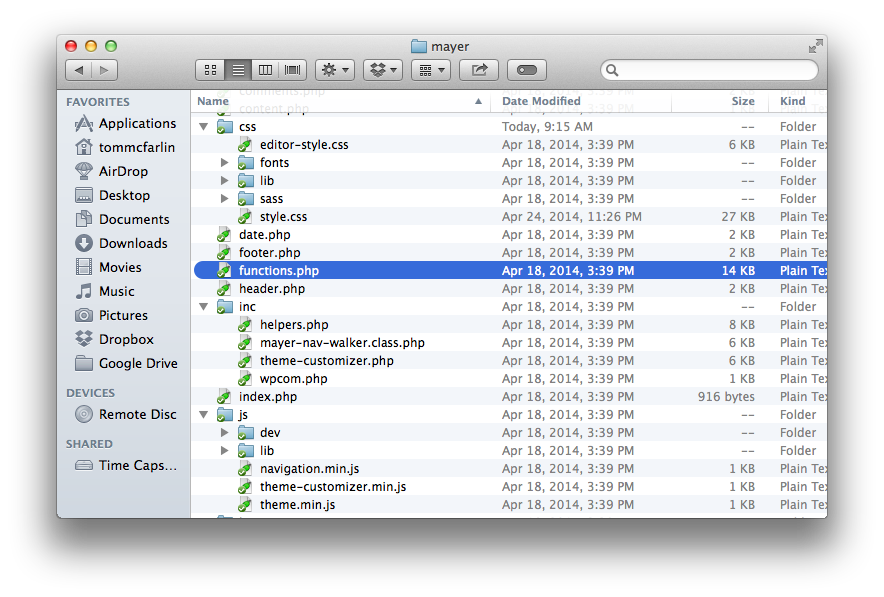Go back to the previous folder
This screenshot has height=597, width=884.
pos(78,70)
